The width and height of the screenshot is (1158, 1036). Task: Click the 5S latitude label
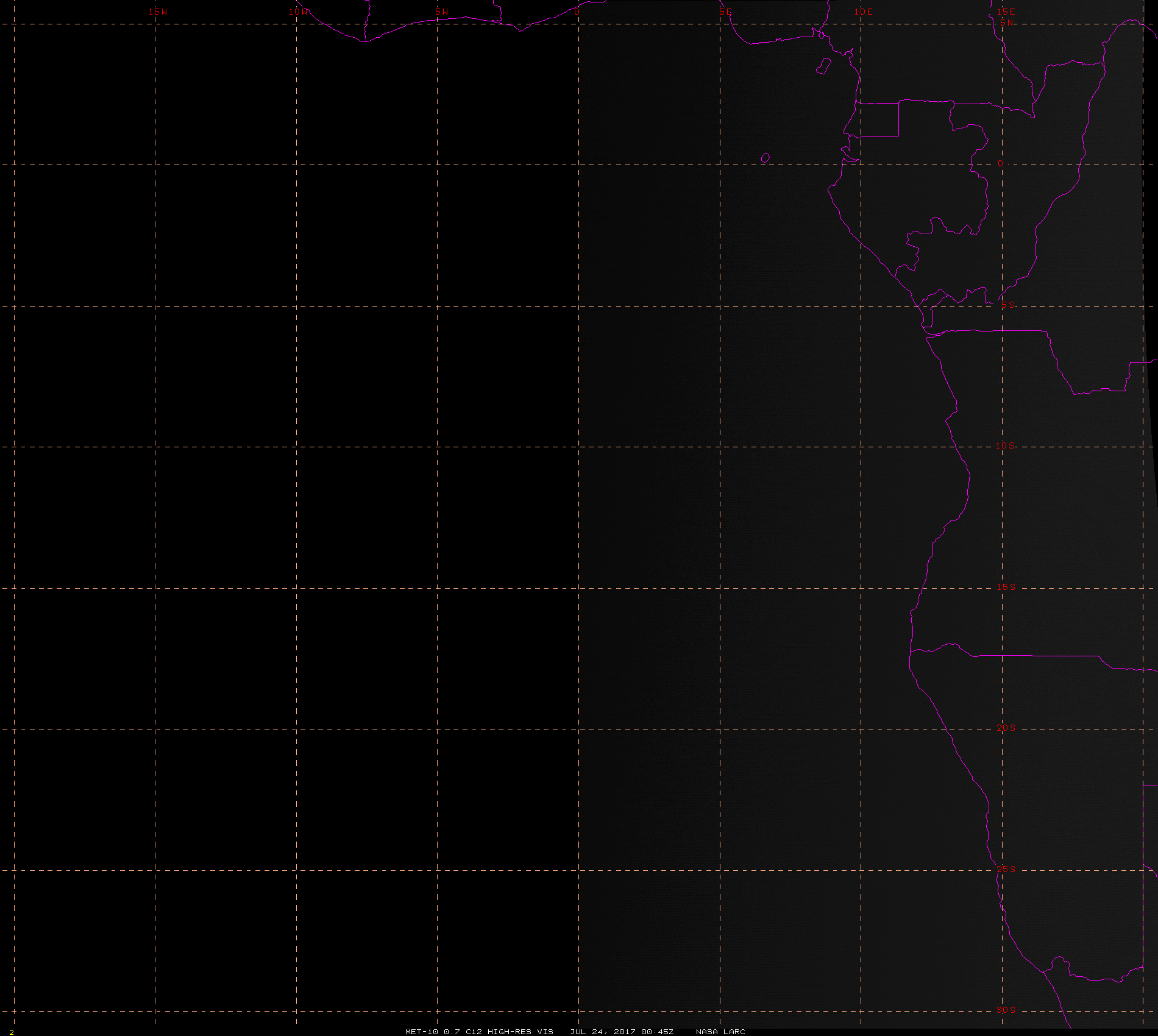click(1008, 305)
